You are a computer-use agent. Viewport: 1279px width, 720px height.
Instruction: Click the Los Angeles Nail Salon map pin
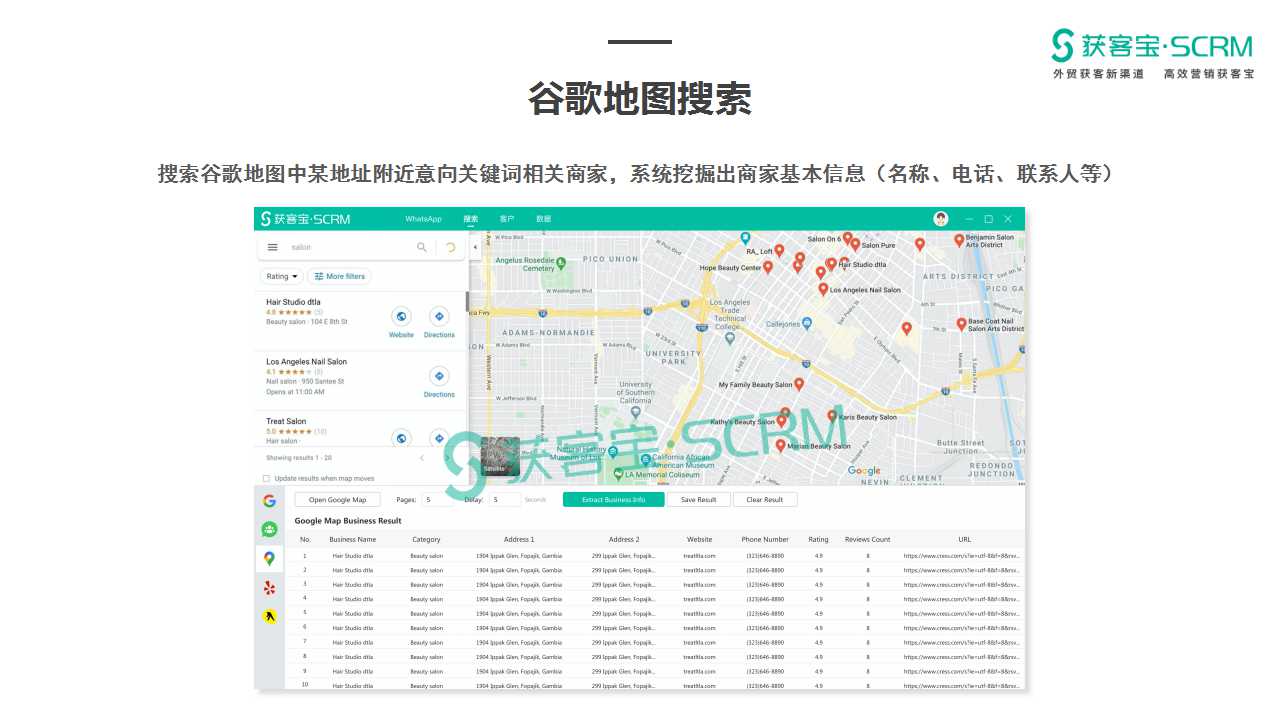(x=823, y=289)
